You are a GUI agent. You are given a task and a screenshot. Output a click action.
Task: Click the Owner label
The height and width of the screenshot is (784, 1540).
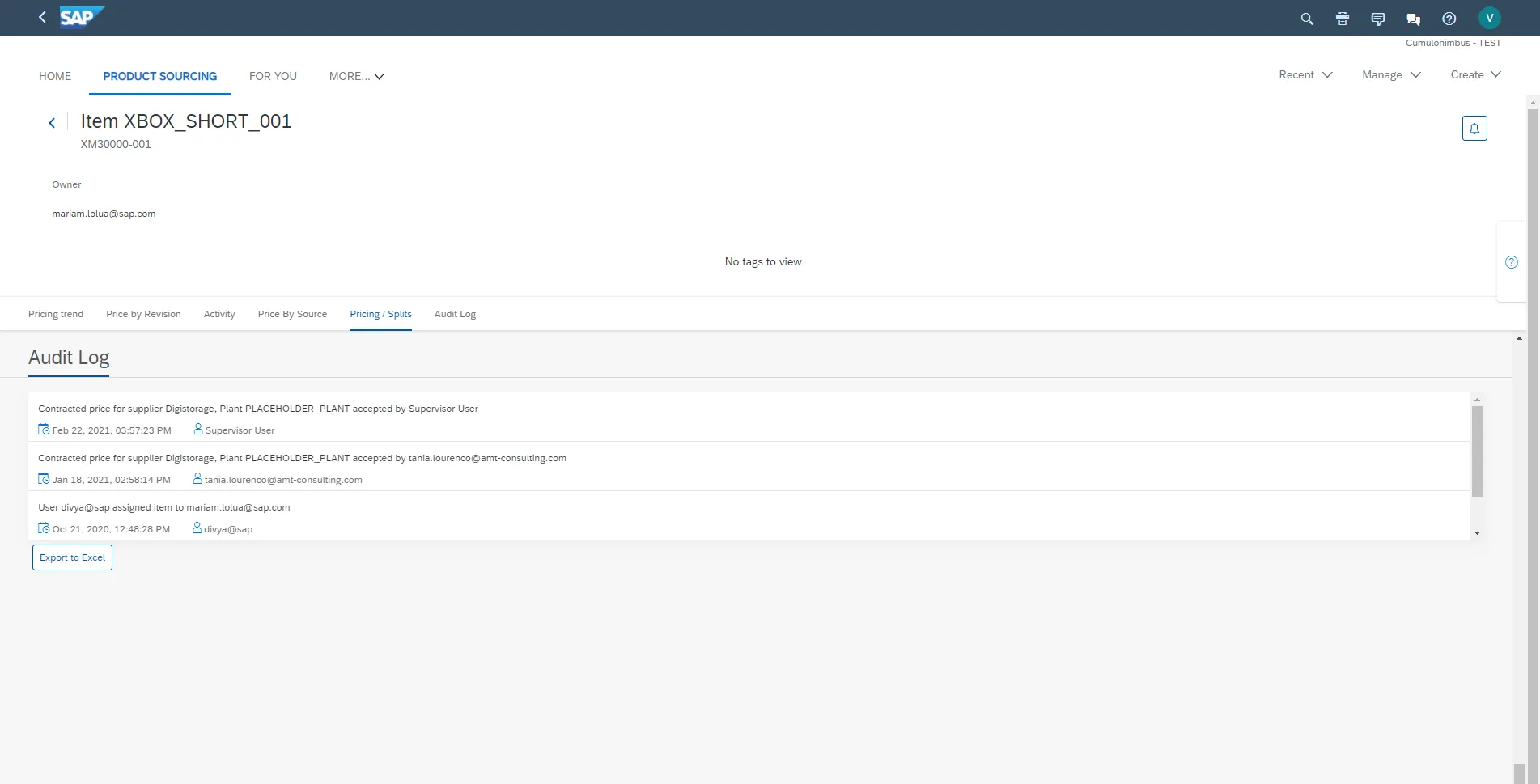66,184
